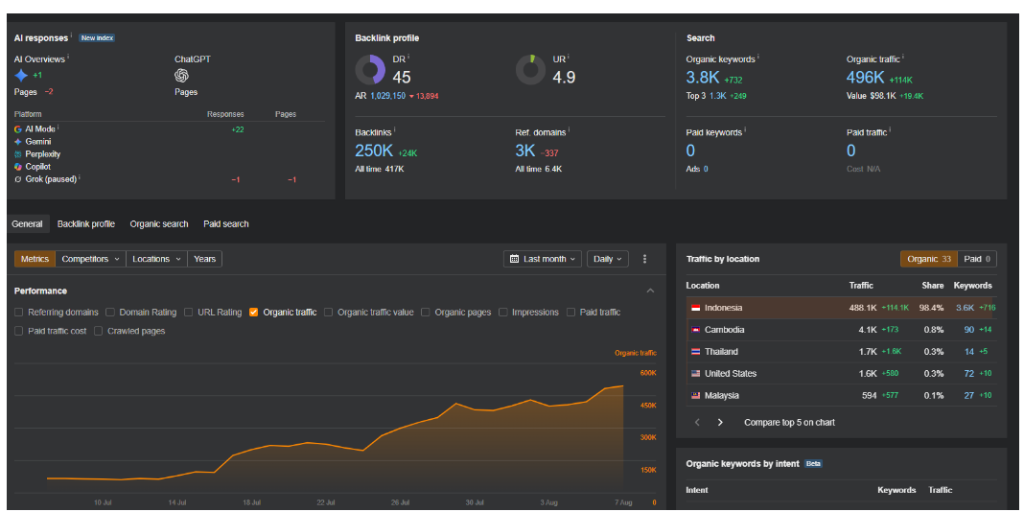Click Indonesia 3.6K keywords link
This screenshot has width=1024, height=515.
965,308
